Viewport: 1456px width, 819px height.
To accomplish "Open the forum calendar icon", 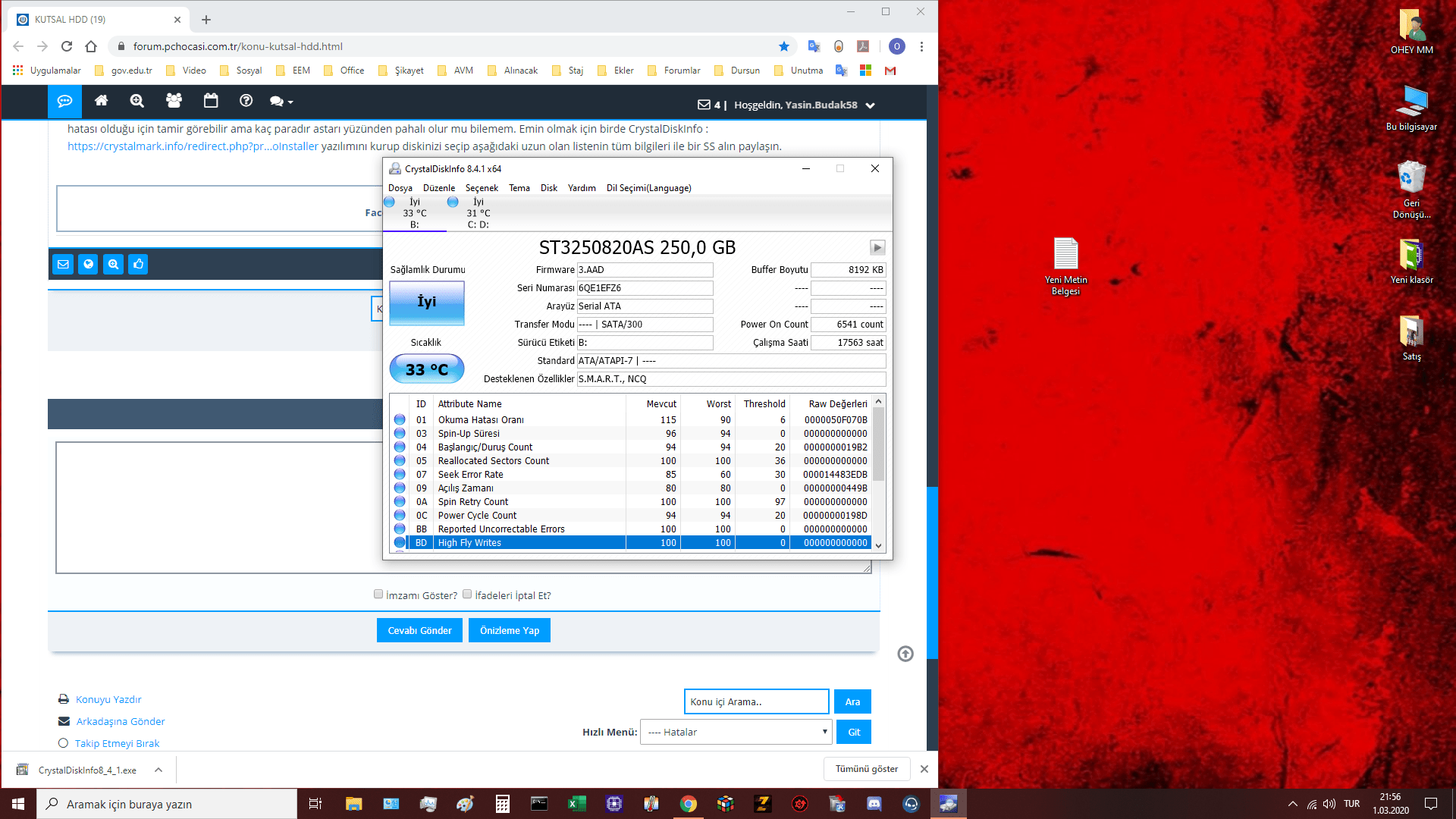I will (211, 101).
